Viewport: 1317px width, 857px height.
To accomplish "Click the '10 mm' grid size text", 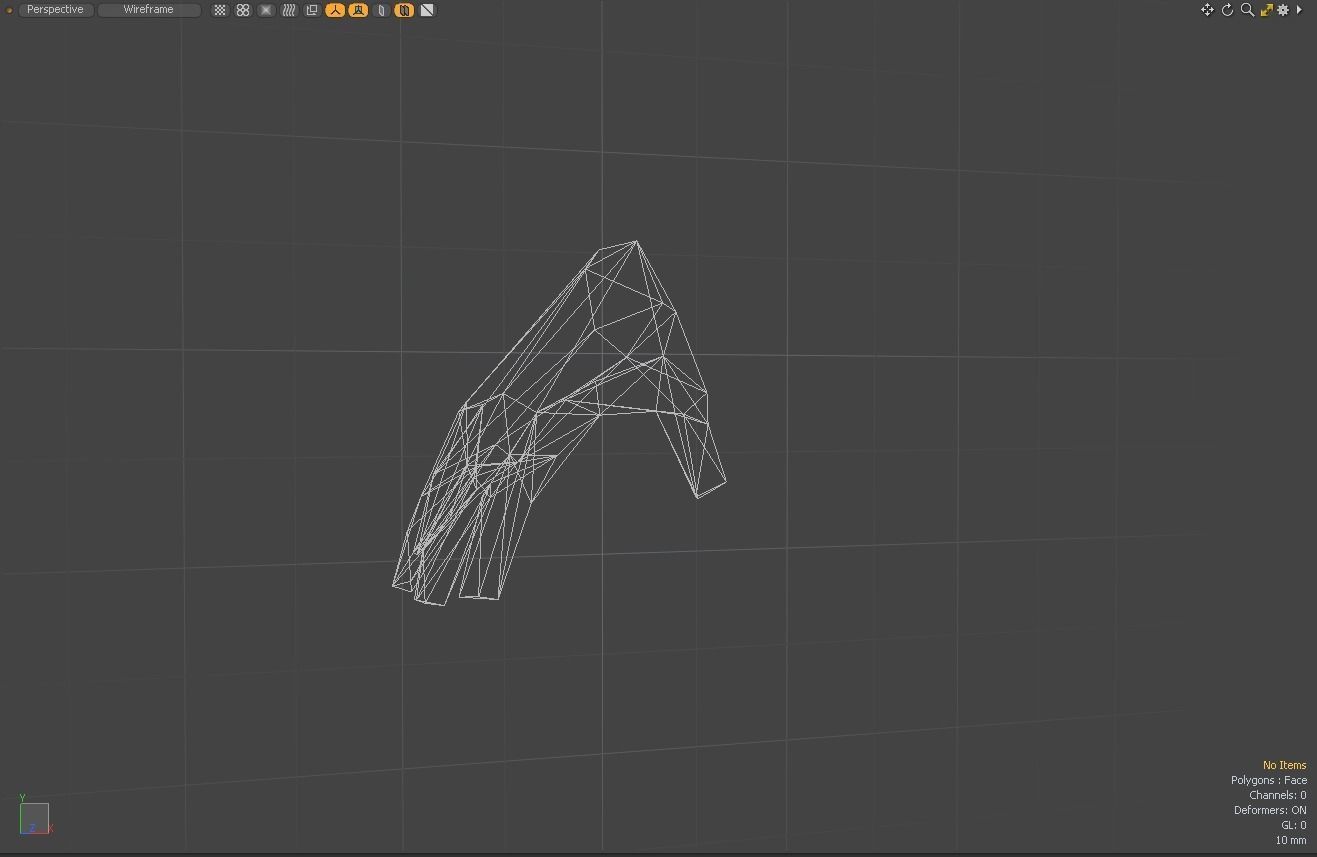I will (x=1291, y=840).
